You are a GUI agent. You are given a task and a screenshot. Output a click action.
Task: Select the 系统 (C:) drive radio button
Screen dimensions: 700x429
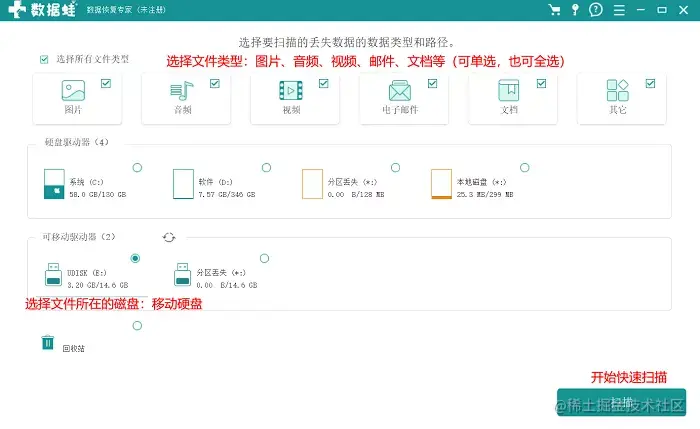(138, 167)
